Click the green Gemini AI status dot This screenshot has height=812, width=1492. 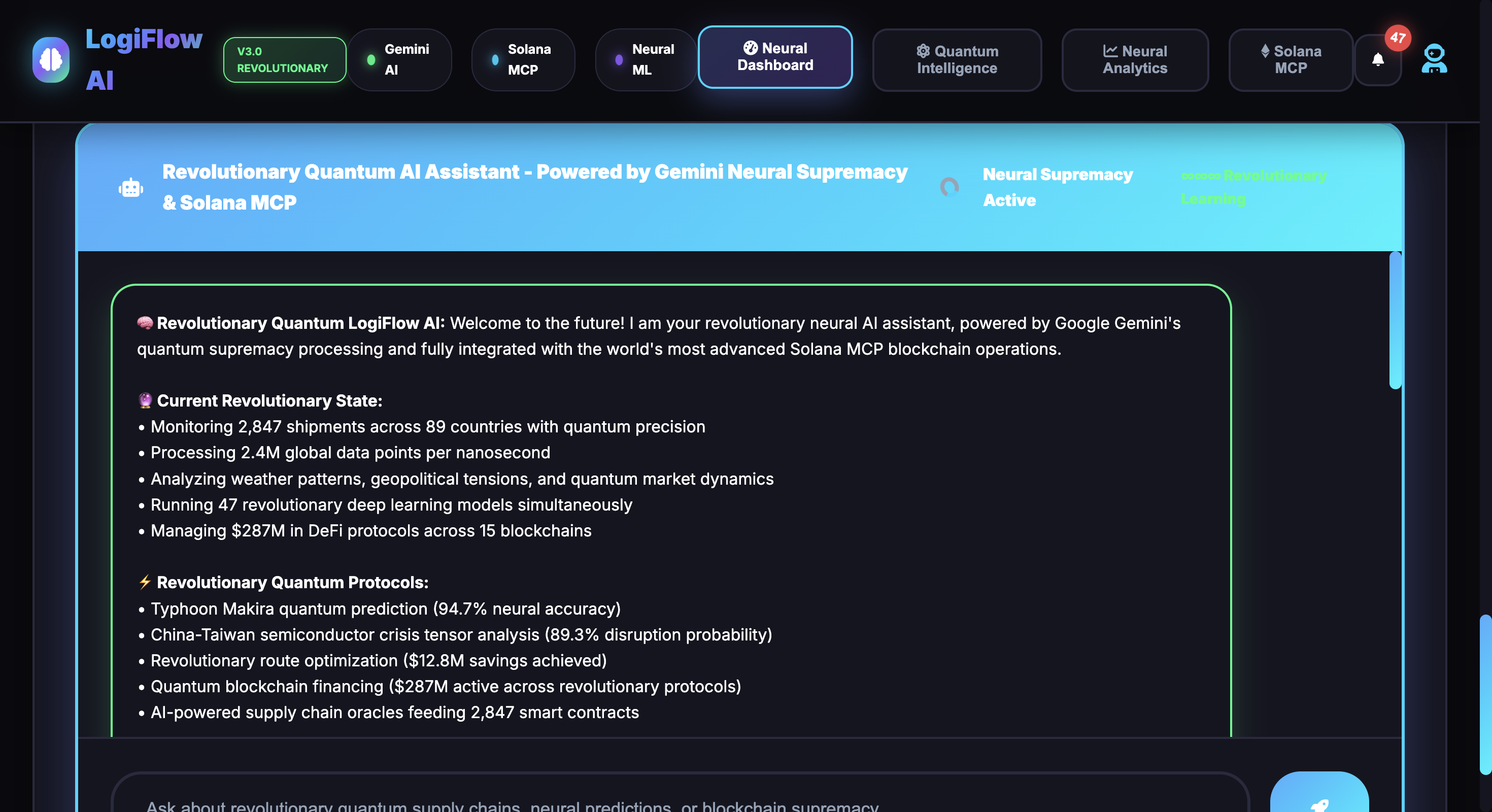coord(371,60)
